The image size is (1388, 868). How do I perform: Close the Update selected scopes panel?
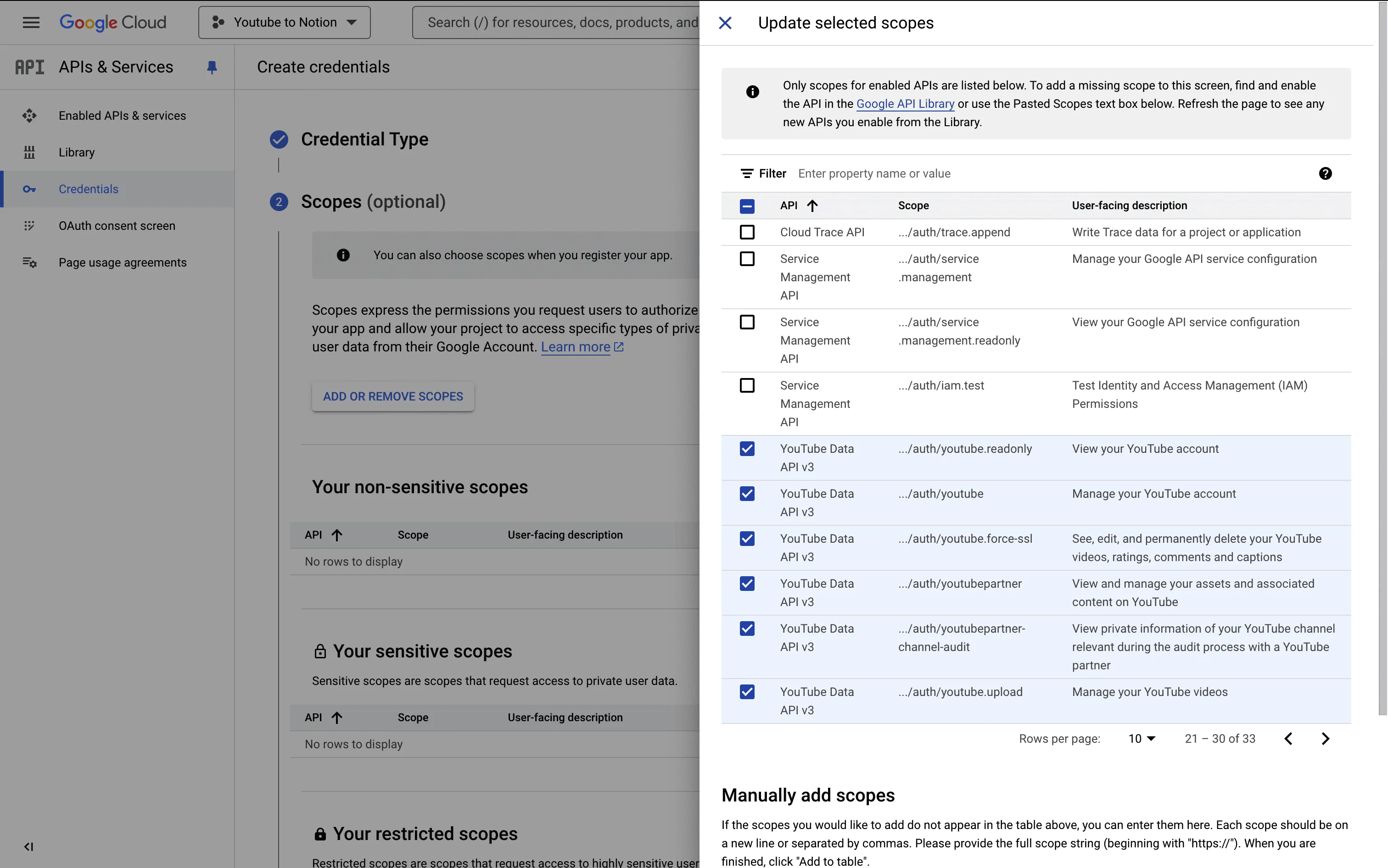coord(725,23)
